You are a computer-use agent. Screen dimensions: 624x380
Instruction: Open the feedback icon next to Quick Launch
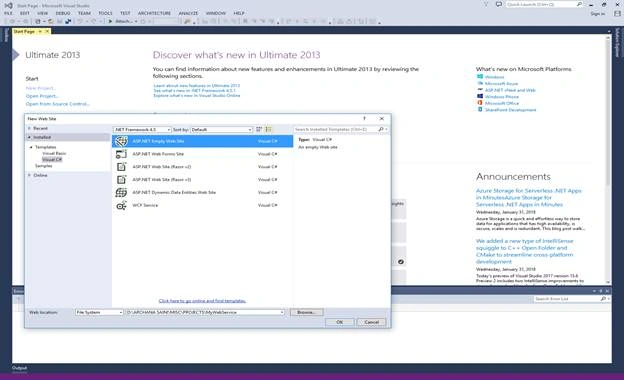(x=499, y=4)
